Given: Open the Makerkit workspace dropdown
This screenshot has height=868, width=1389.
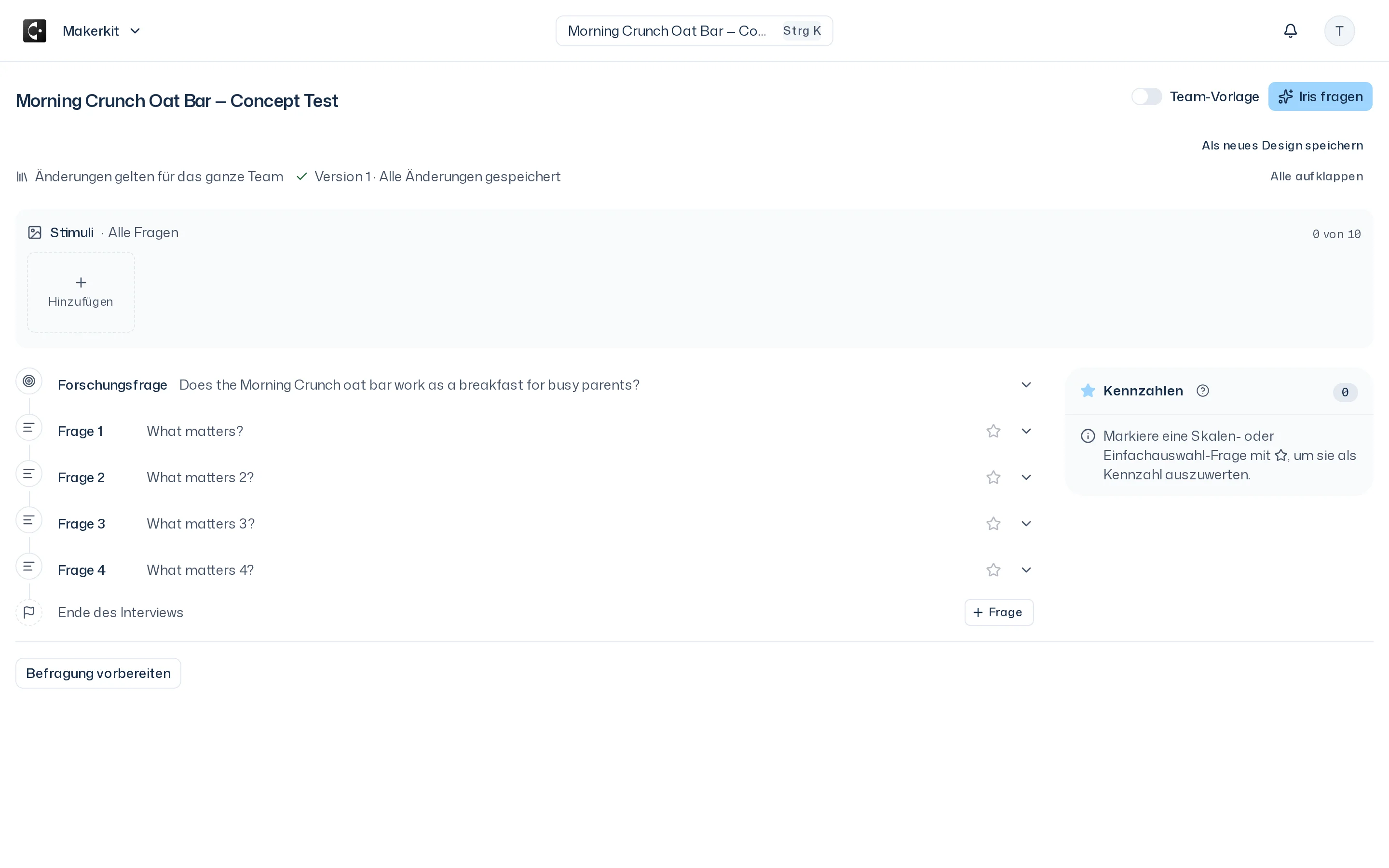Looking at the screenshot, I should click(102, 31).
